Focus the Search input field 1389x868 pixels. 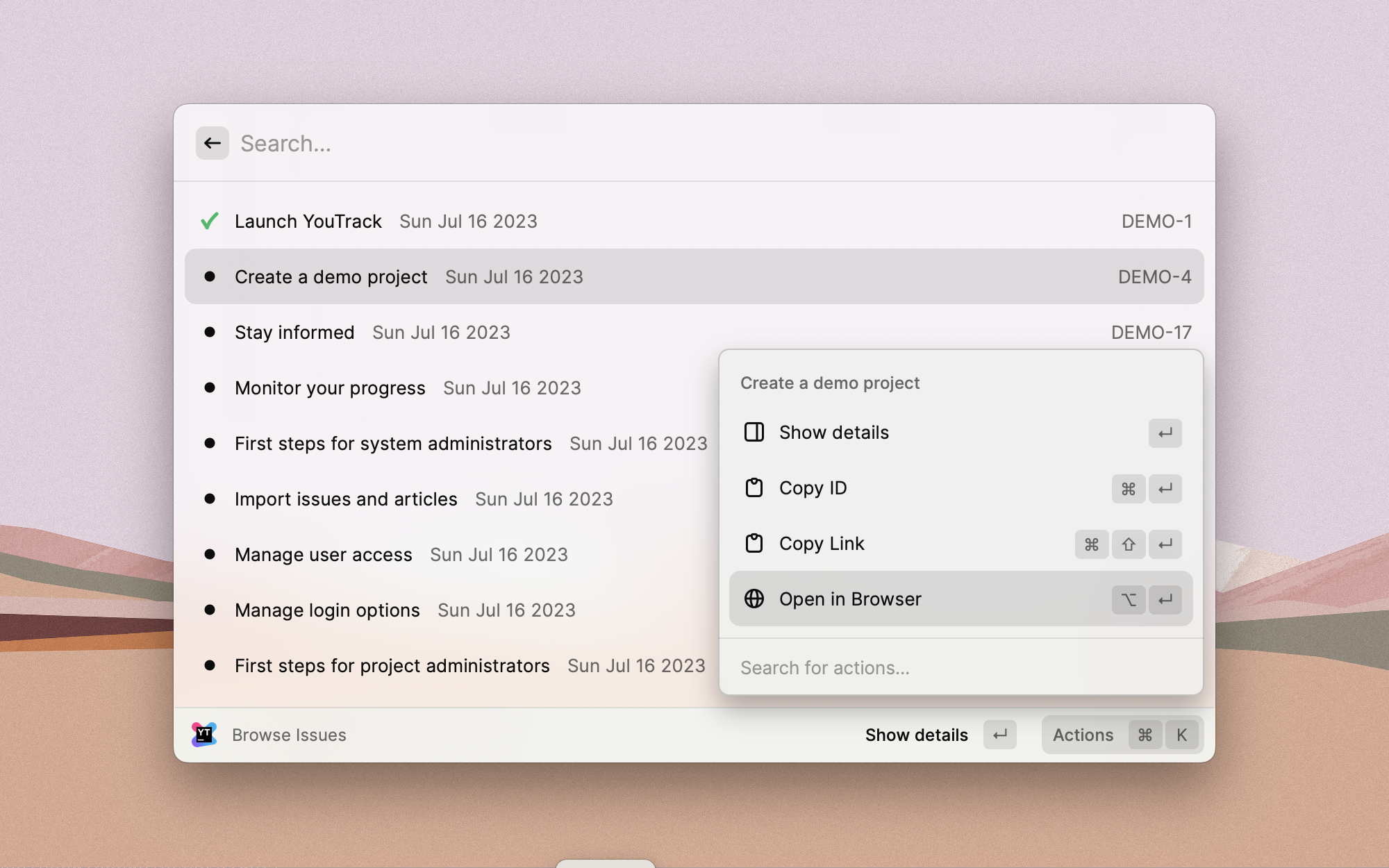tap(715, 143)
